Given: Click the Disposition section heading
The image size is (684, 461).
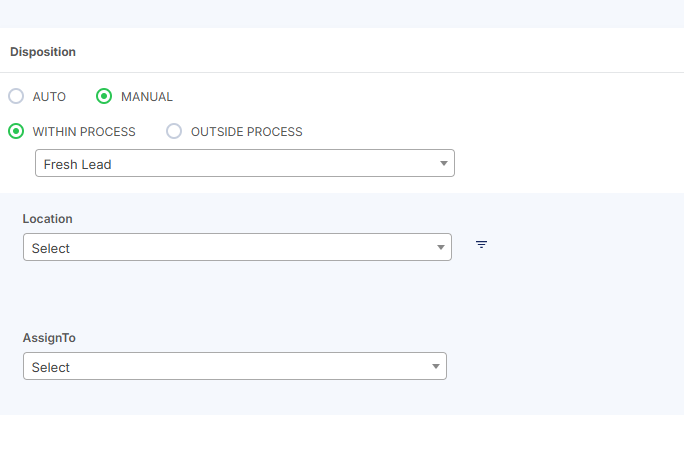Looking at the screenshot, I should [43, 52].
